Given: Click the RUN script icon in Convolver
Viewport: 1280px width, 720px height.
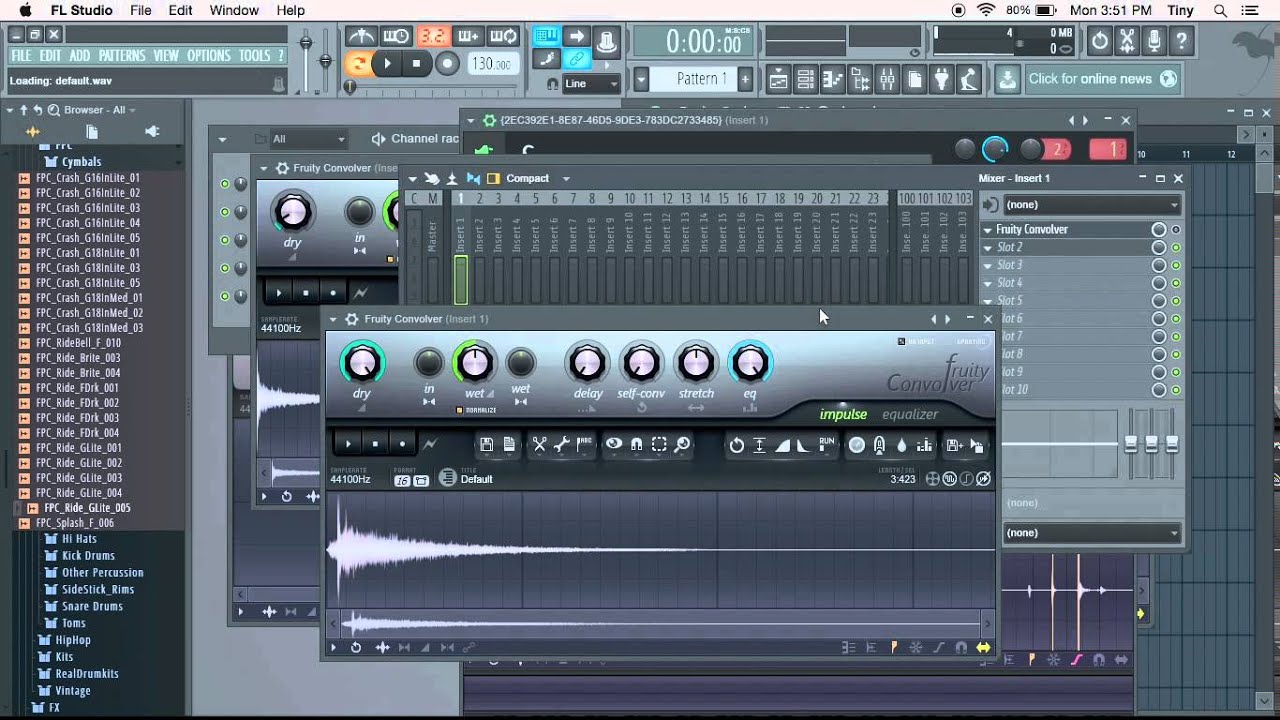Looking at the screenshot, I should point(827,444).
